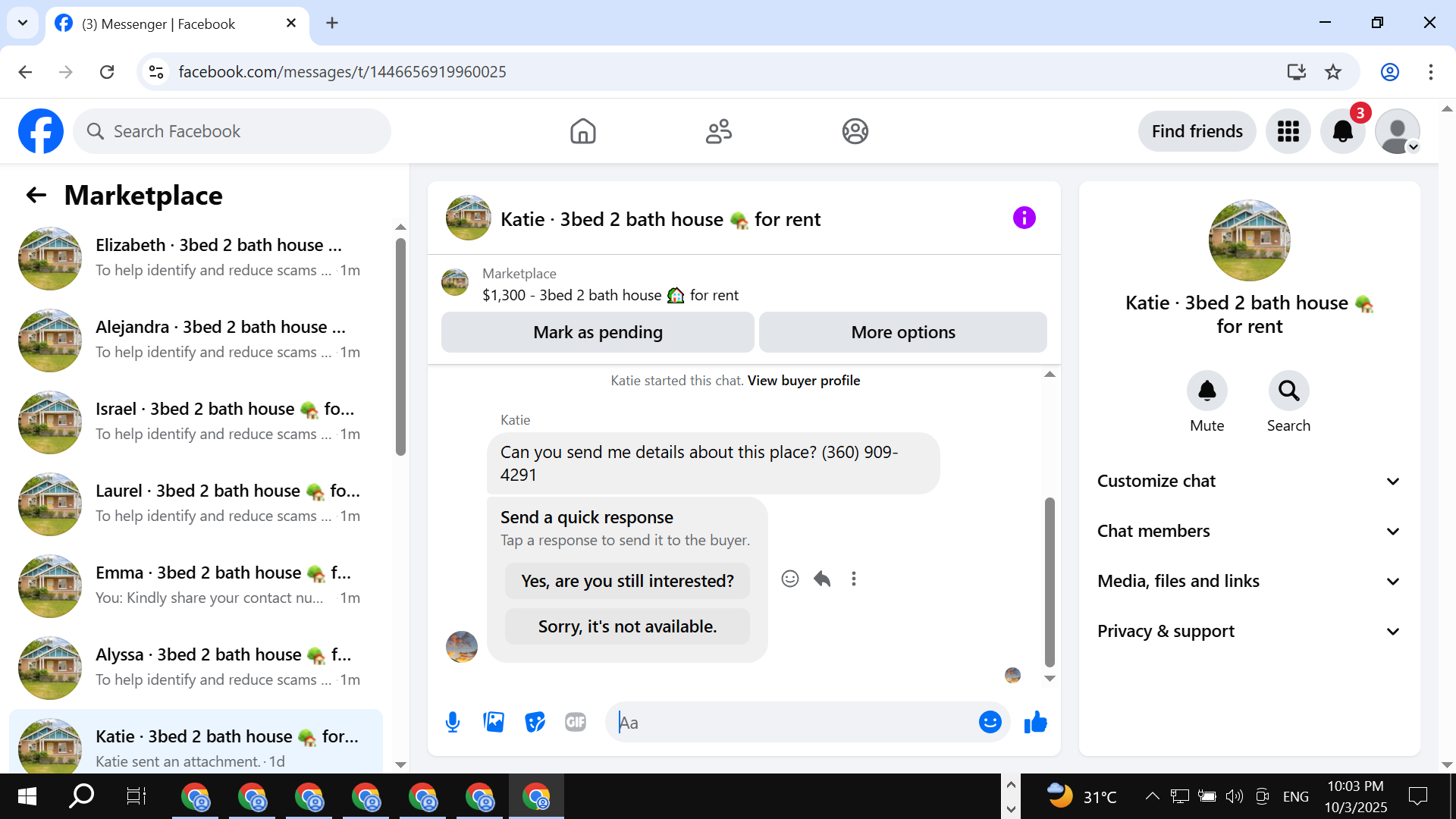Open the Friends icon in top navigation
This screenshot has width=1456, height=819.
point(719,131)
